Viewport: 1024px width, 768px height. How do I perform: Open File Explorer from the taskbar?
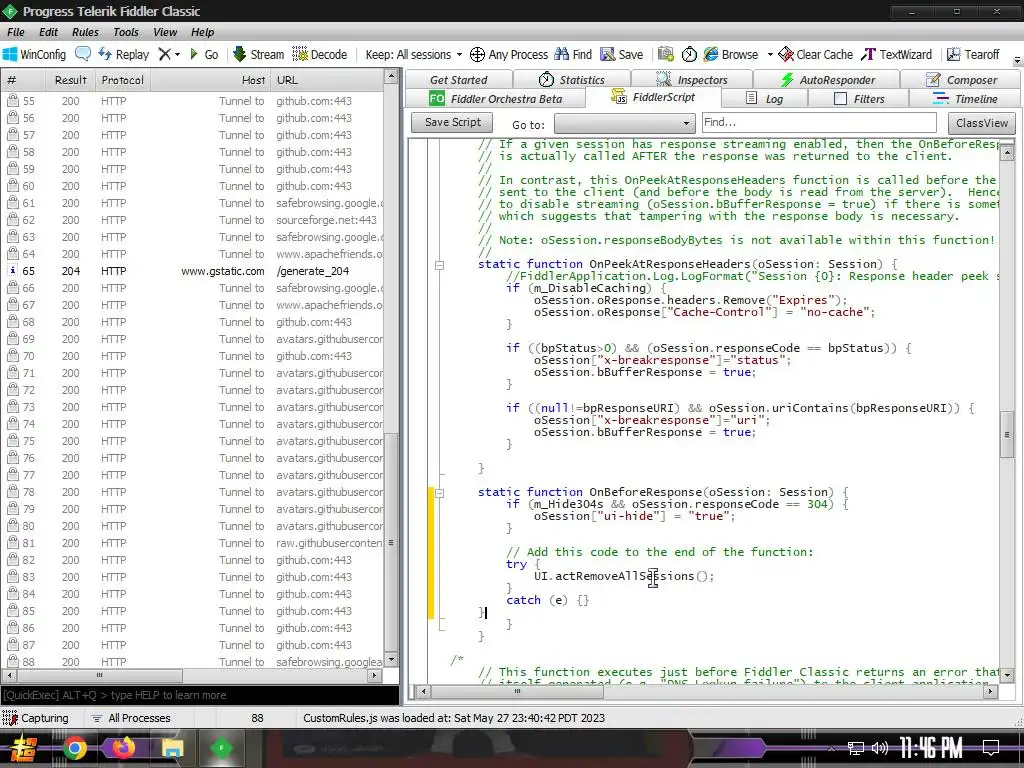pos(172,747)
